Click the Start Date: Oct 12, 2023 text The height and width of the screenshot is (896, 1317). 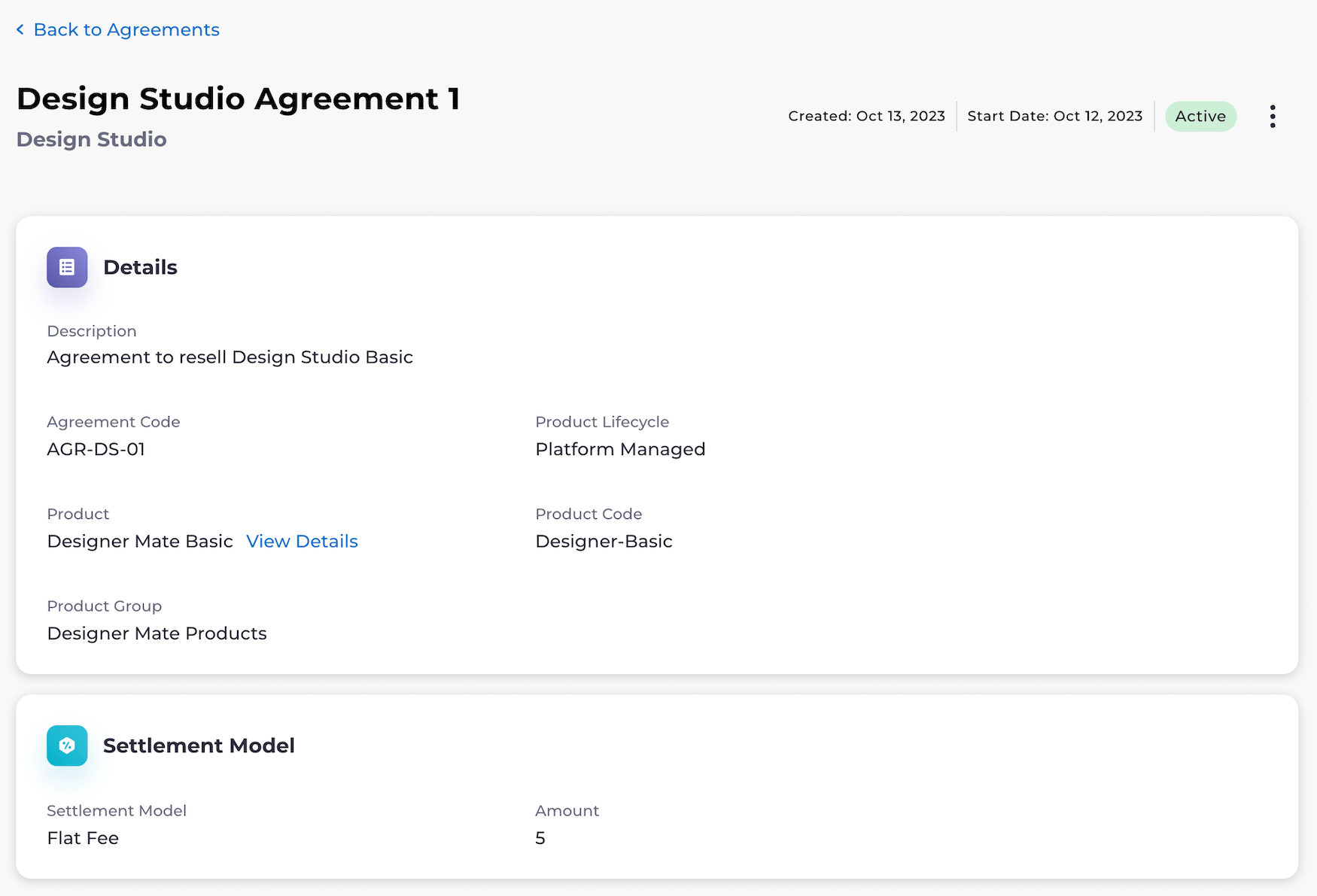1054,116
